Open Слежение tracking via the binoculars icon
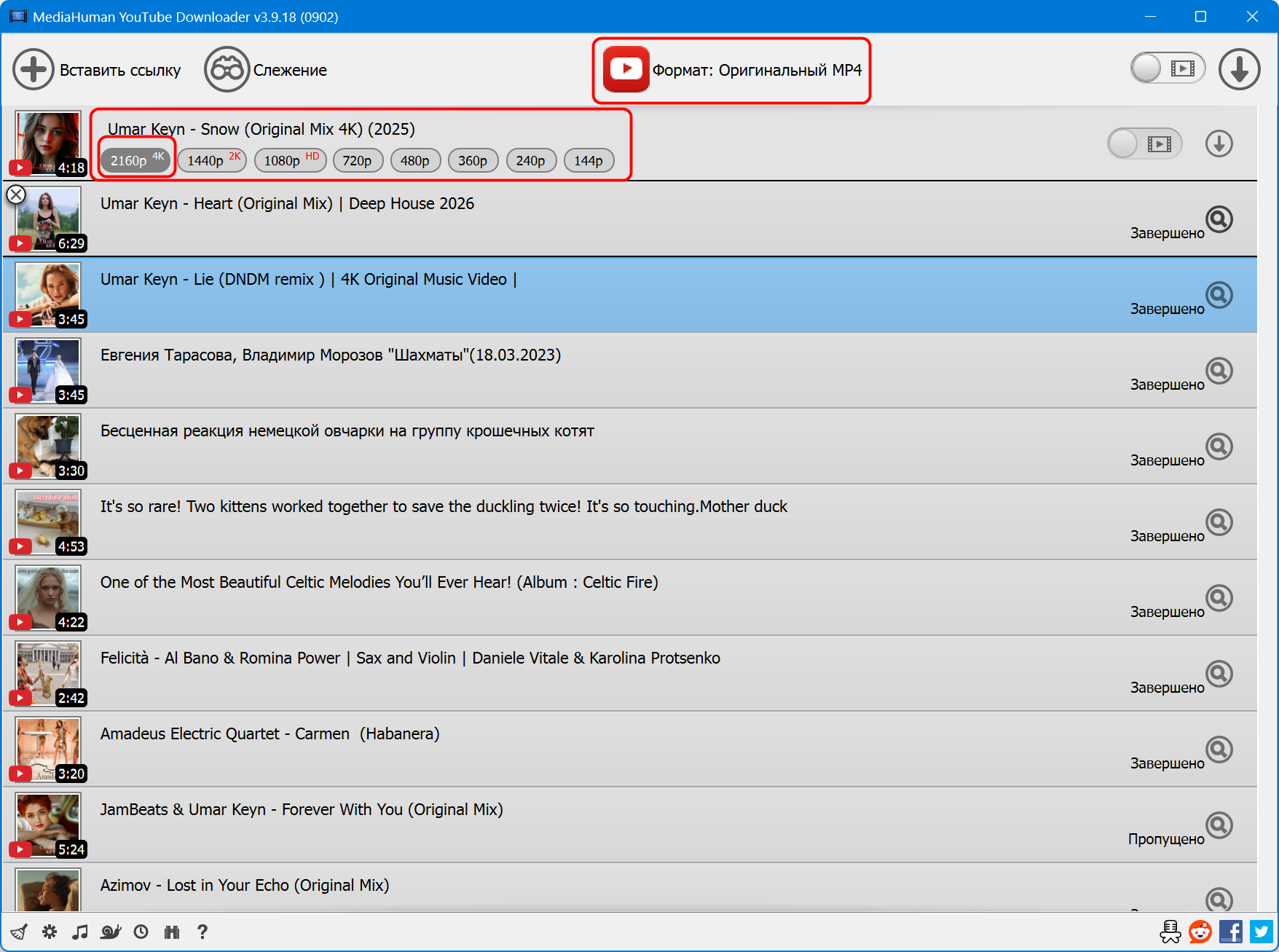Image resolution: width=1279 pixels, height=952 pixels. tap(227, 70)
